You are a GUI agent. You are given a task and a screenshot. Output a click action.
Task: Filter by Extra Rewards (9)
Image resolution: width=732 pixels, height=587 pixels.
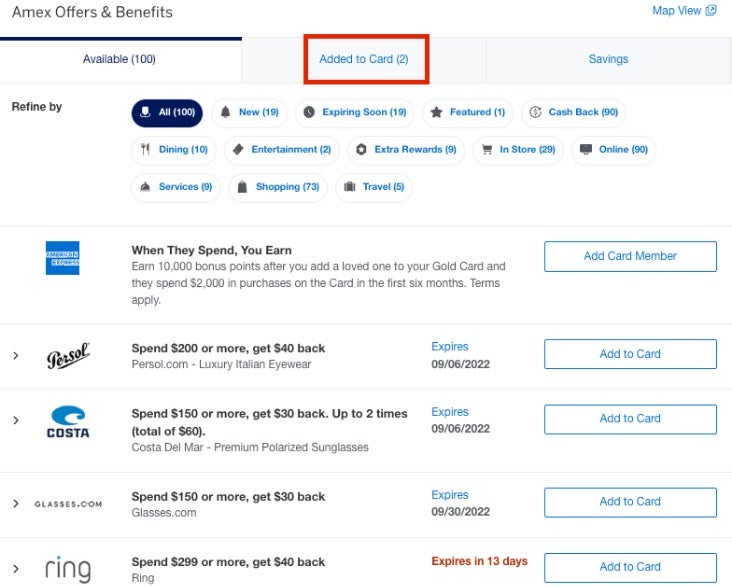point(406,150)
